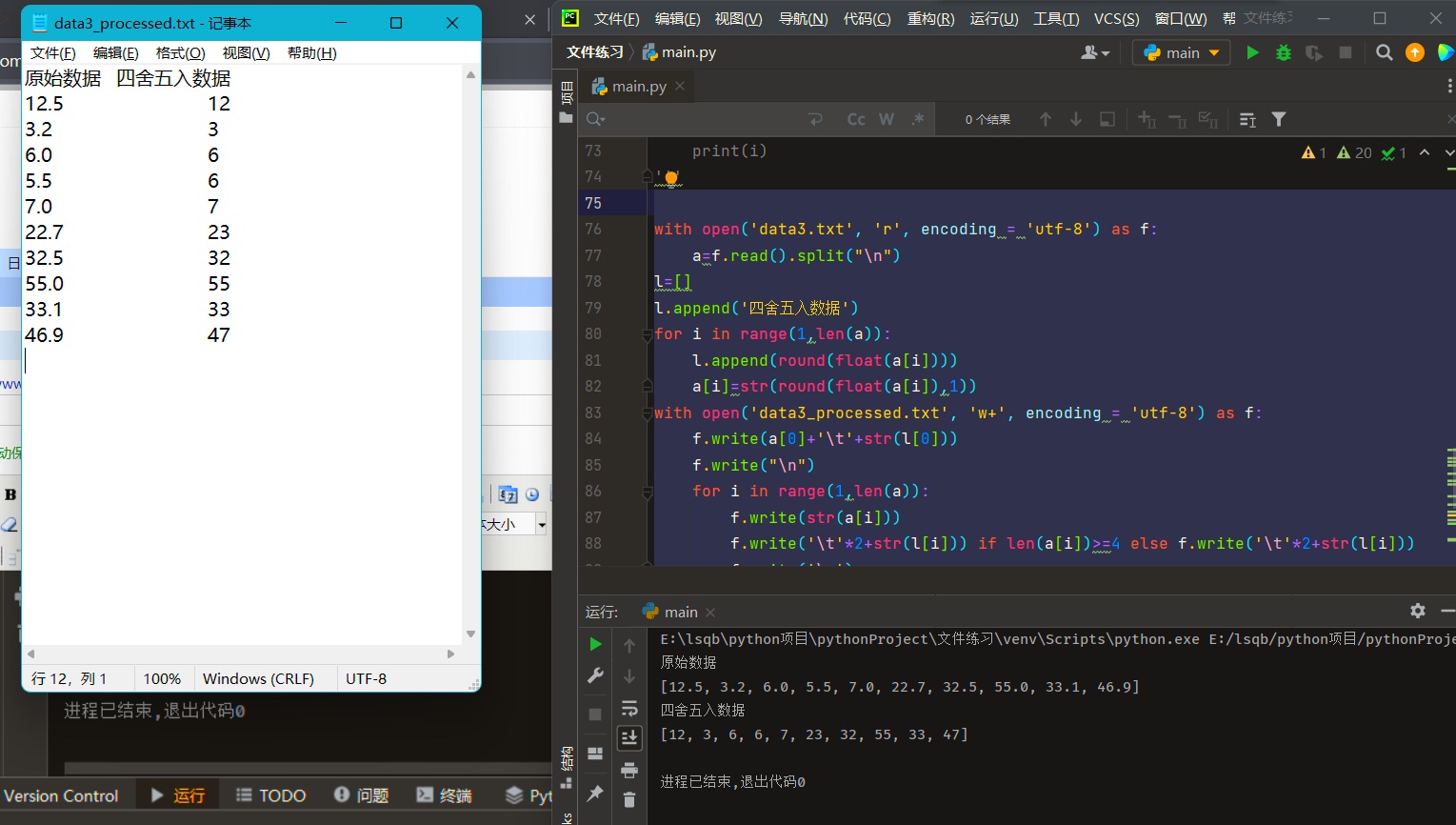Screen dimensions: 1456x825
Task: Toggle soft-wrap in the Run console
Action: [629, 708]
